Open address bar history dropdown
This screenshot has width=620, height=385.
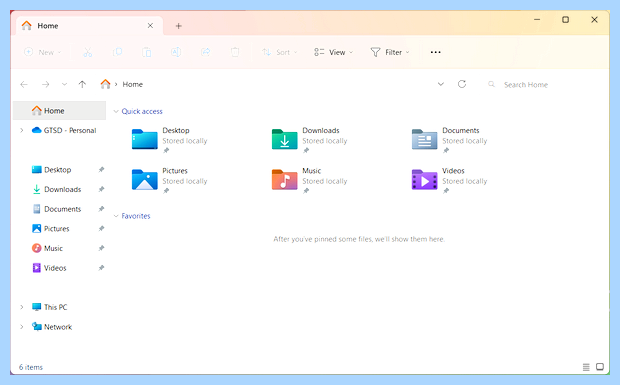click(440, 84)
